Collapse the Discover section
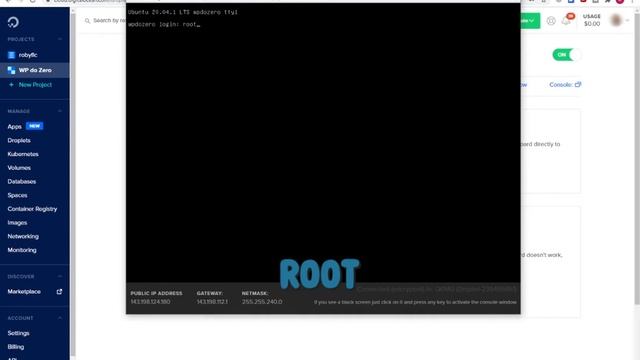640x360 pixels. tap(60, 276)
